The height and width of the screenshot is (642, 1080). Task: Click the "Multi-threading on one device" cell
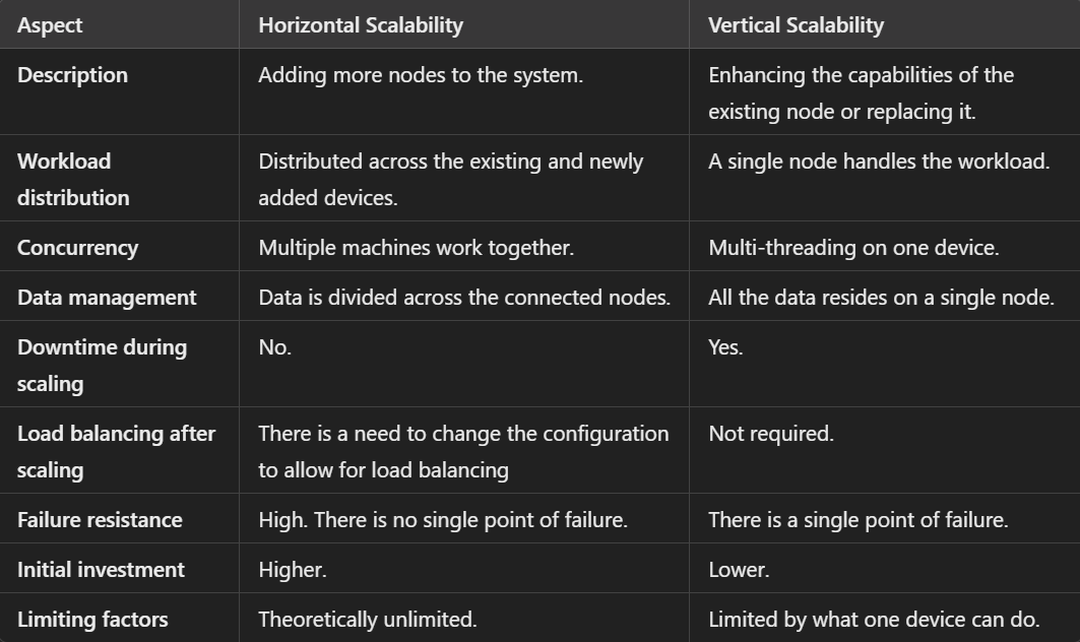pyautogui.click(x=853, y=248)
